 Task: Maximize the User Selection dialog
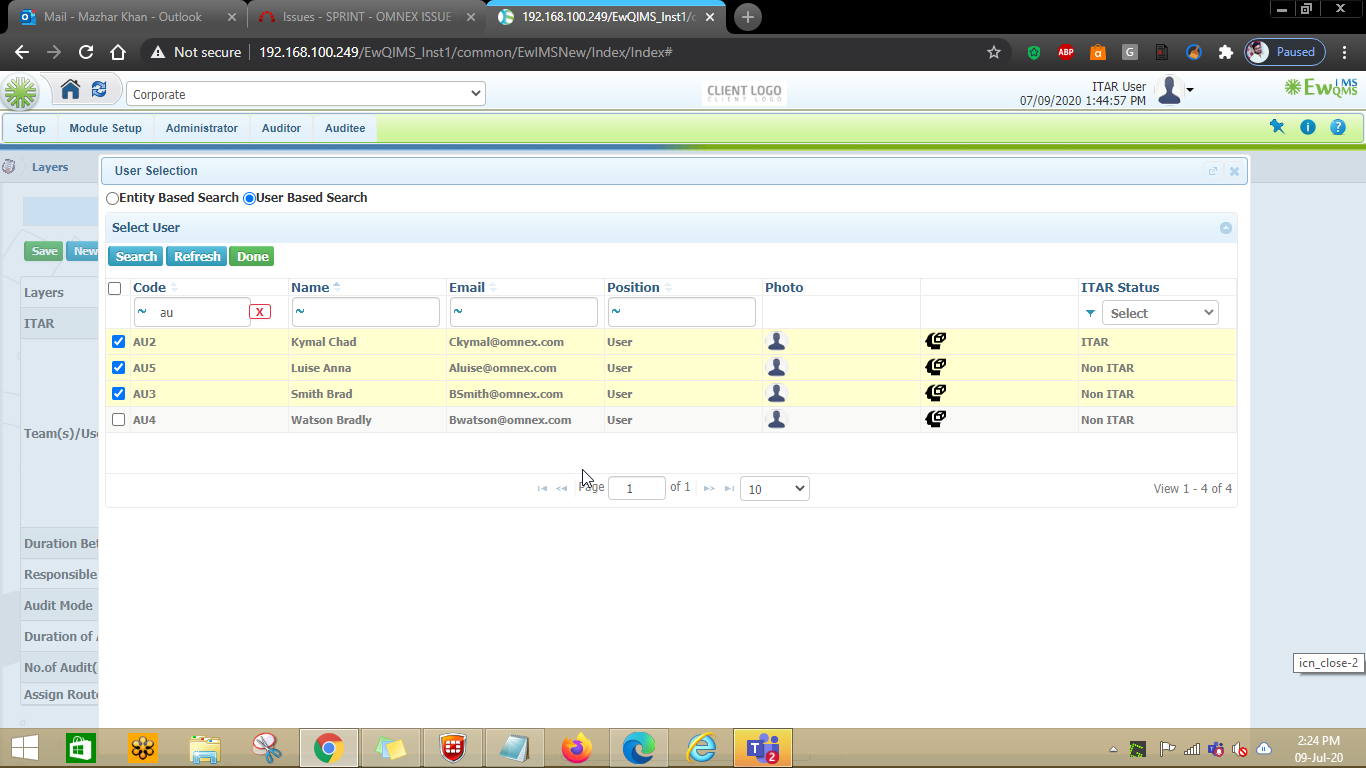pos(1213,171)
